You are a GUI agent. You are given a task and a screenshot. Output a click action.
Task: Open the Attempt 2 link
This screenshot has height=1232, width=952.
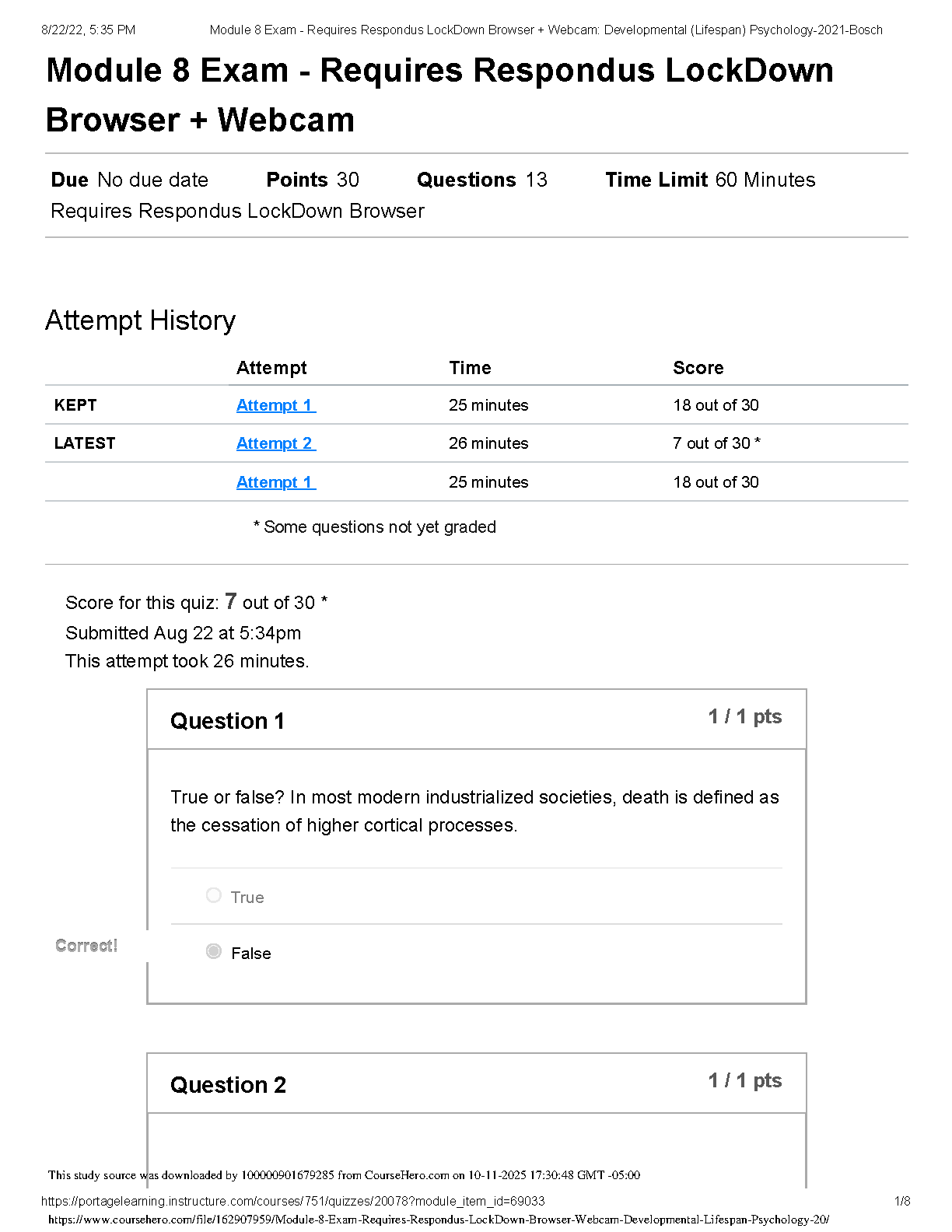point(275,443)
